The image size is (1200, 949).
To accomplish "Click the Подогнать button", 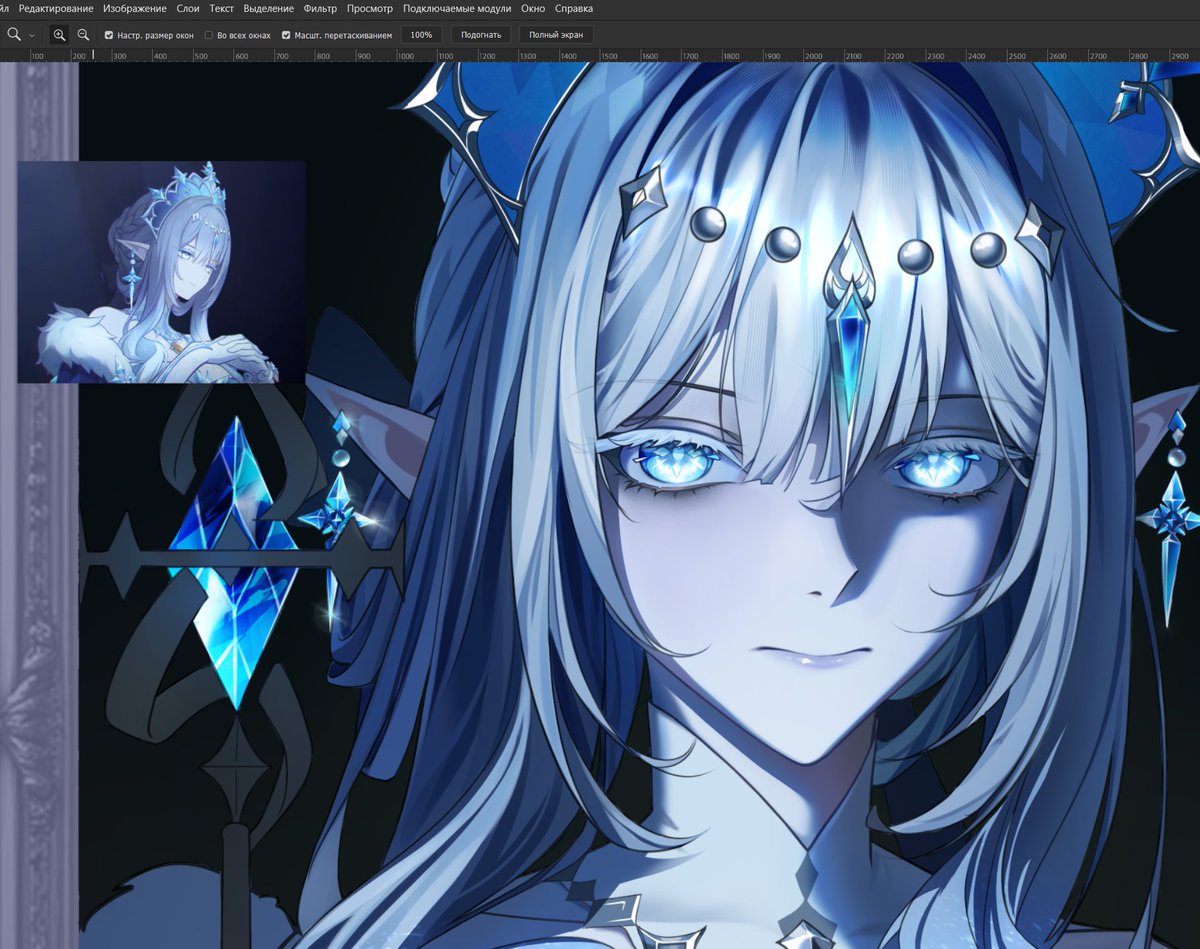I will click(x=481, y=34).
